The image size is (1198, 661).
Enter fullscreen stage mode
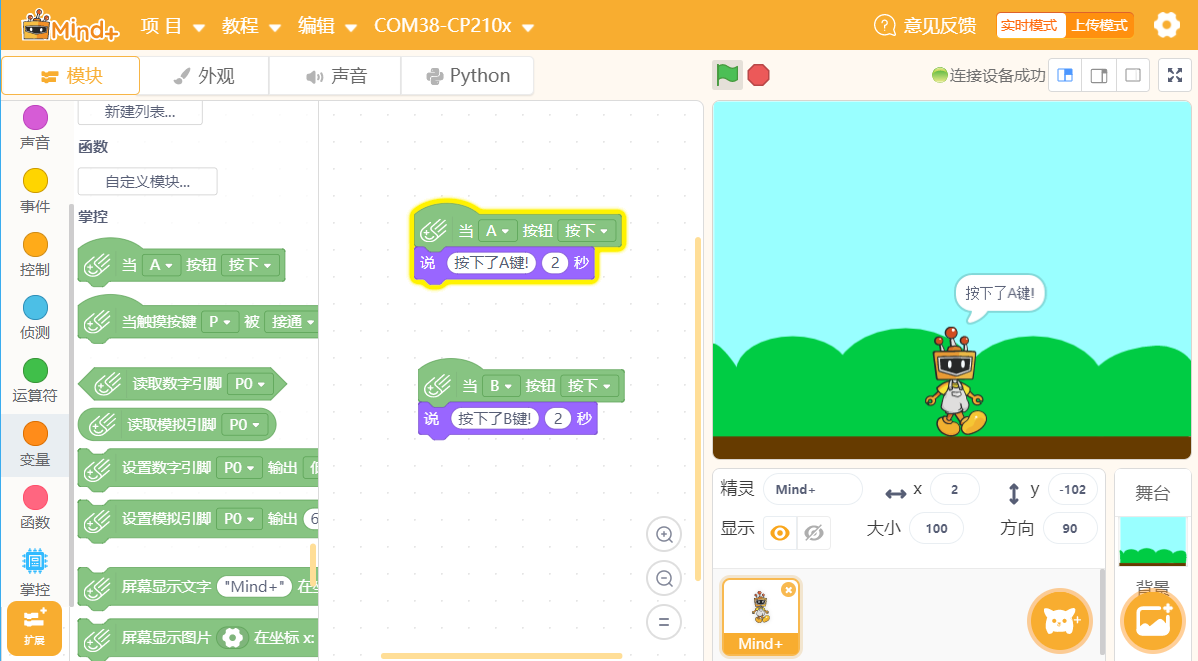(1175, 75)
